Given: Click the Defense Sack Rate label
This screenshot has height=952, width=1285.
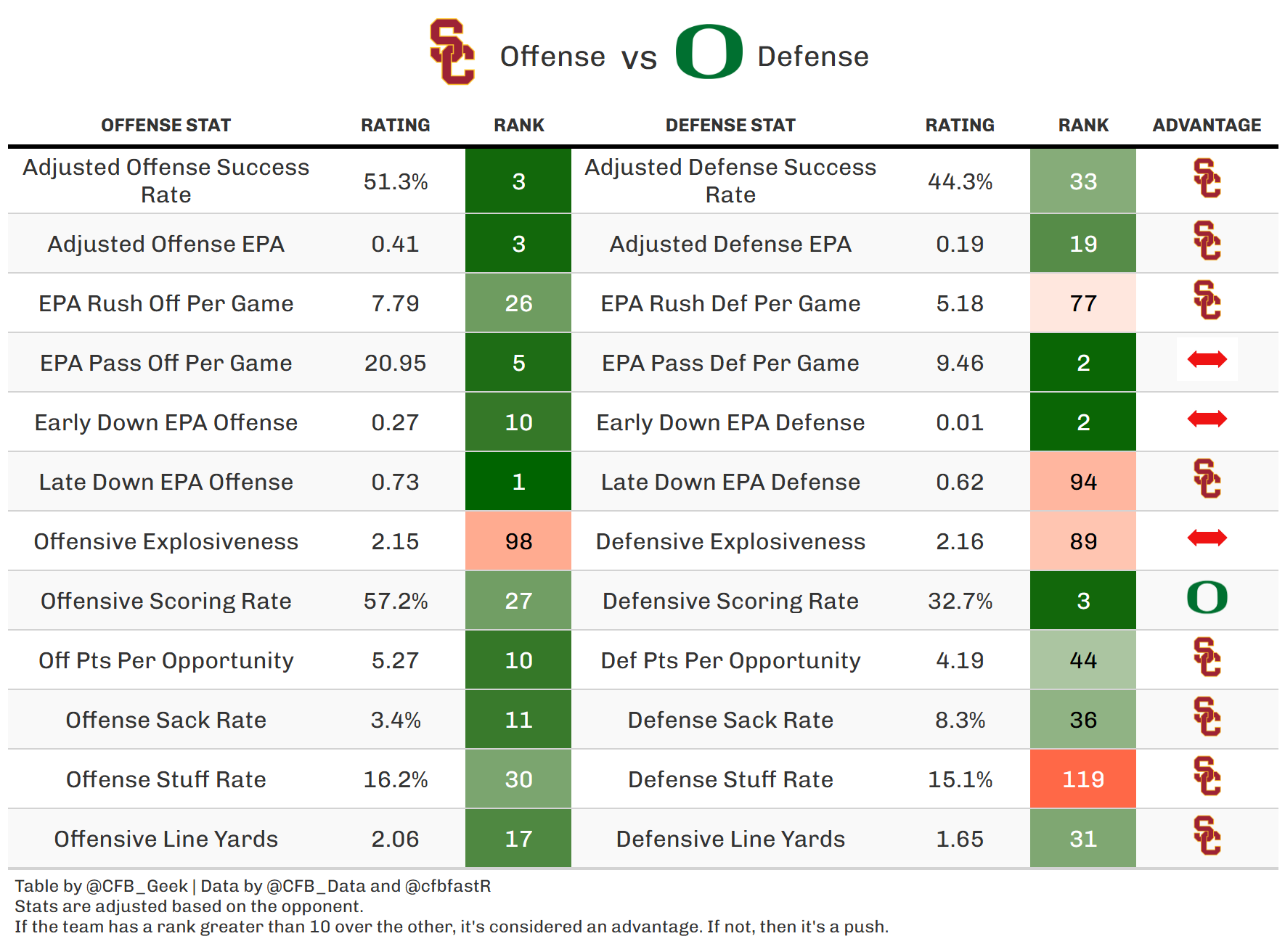Looking at the screenshot, I should tap(730, 720).
